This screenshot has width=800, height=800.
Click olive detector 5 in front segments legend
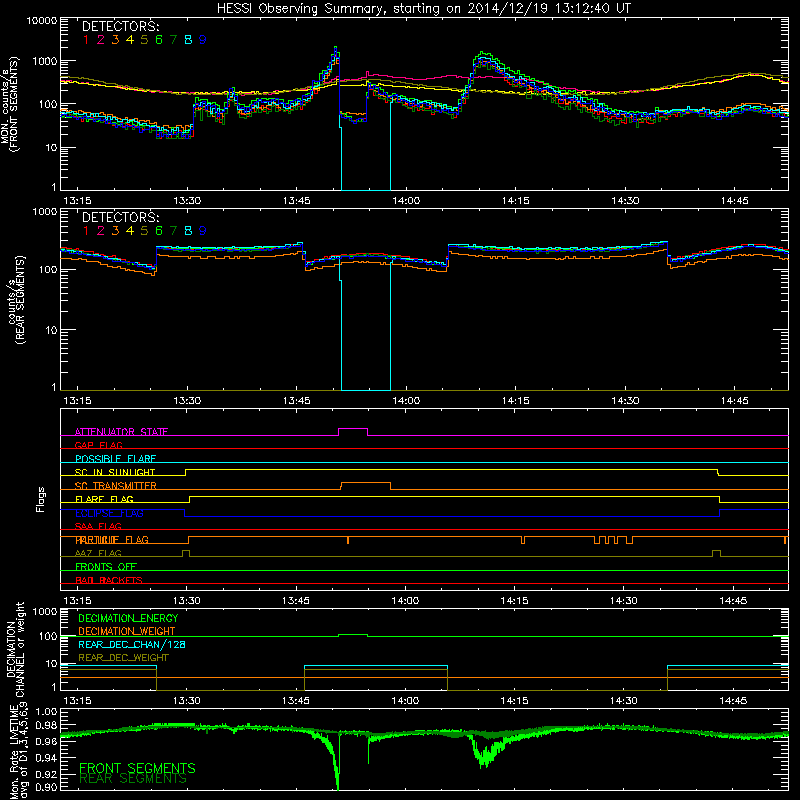pyautogui.click(x=144, y=40)
